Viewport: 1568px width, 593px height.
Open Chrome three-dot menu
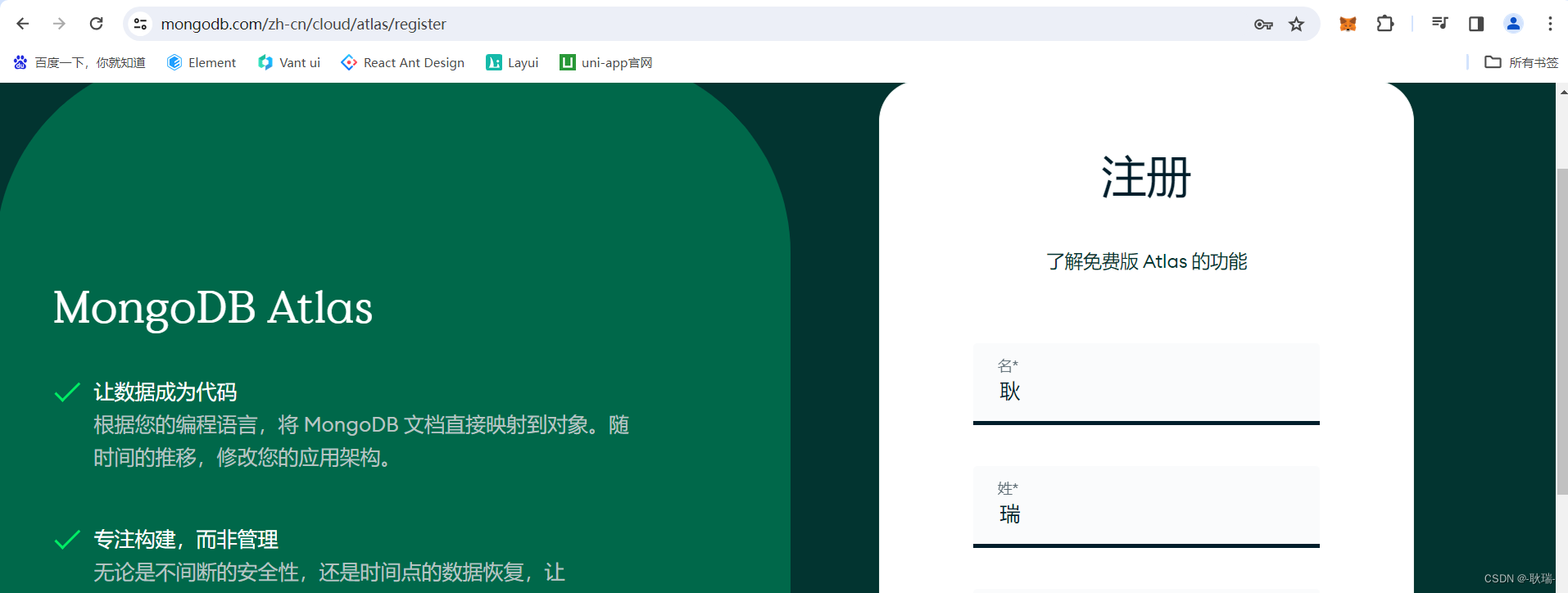(1550, 24)
